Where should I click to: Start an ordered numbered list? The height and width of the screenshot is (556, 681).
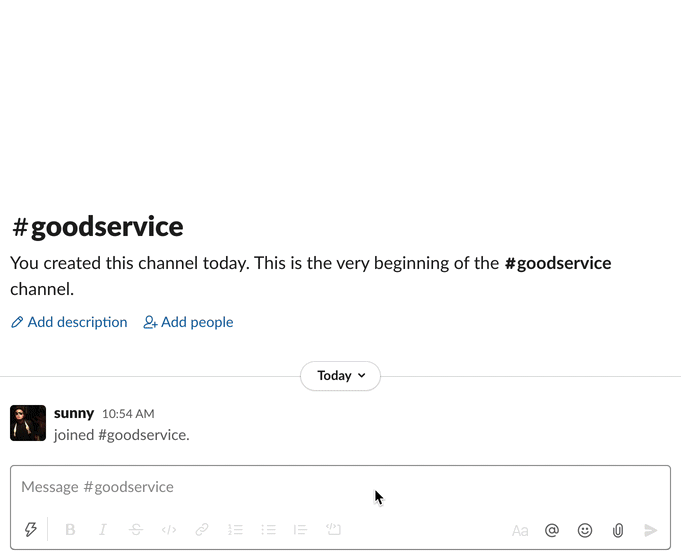[235, 530]
